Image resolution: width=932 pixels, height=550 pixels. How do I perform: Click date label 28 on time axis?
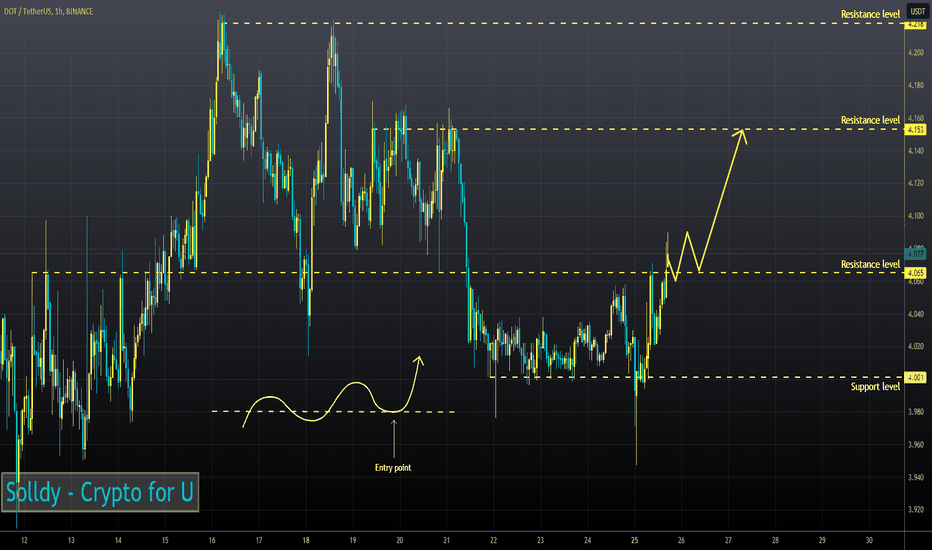775,540
